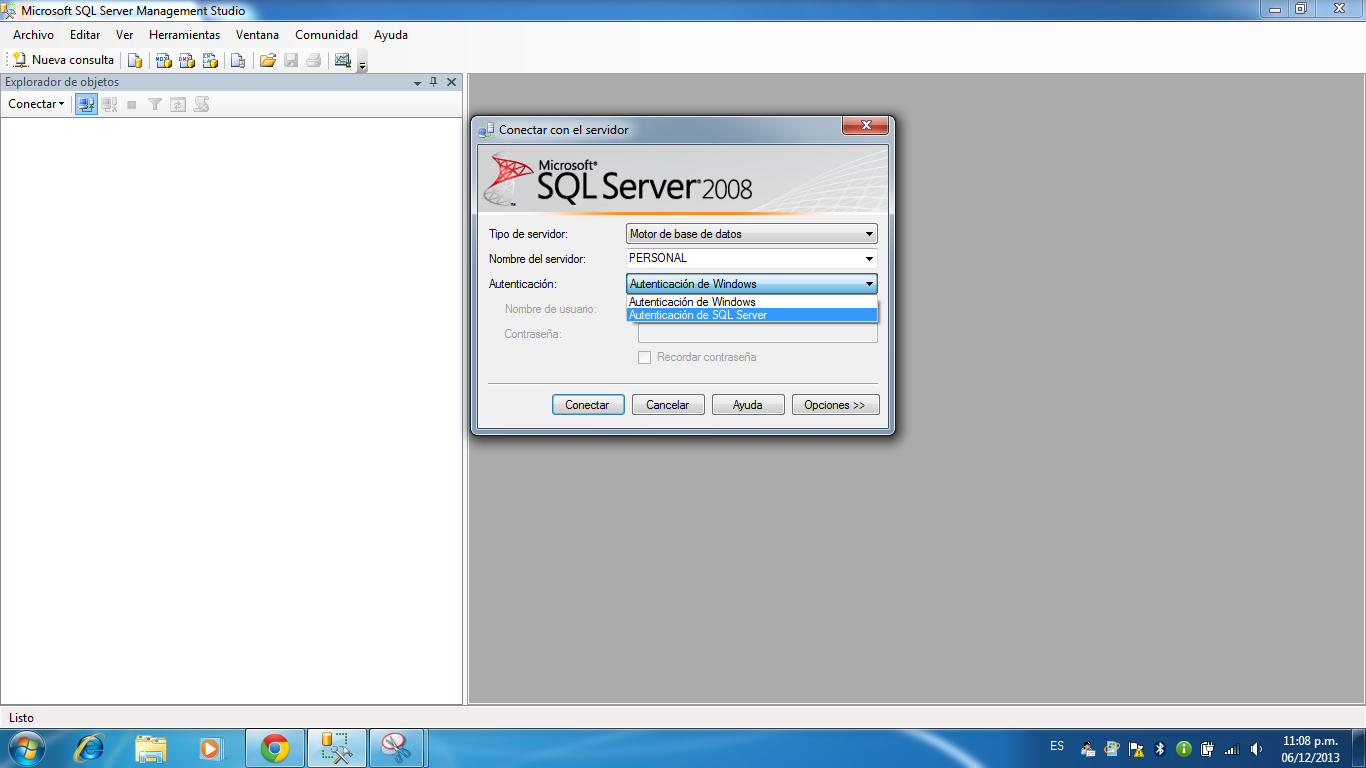Click the disconnect server icon
This screenshot has width=1366, height=768.
point(110,104)
